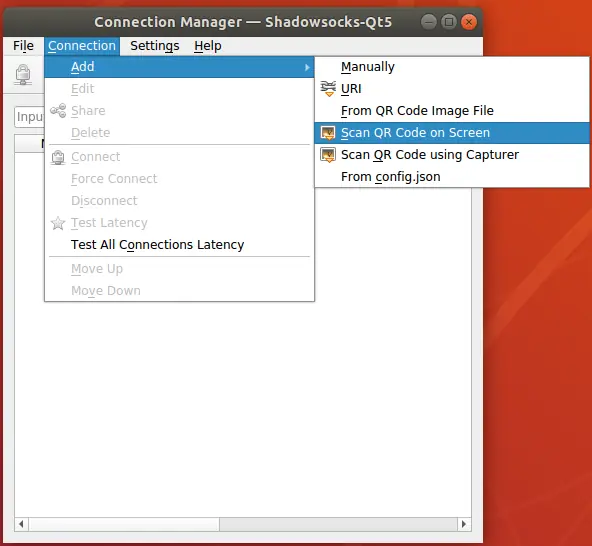This screenshot has height=546, width=592.
Task: Click the Connection menu header
Action: [82, 46]
